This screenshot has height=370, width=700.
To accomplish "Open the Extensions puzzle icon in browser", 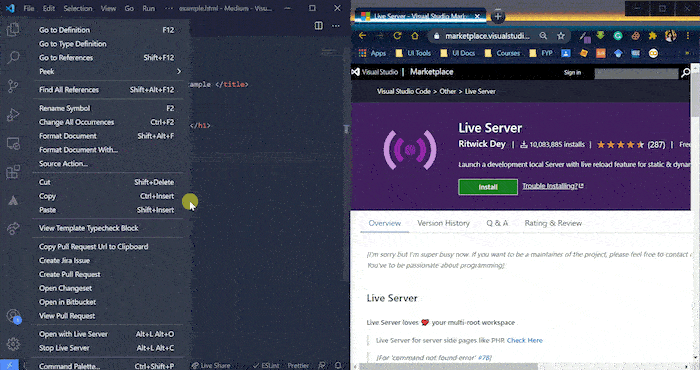I will (652, 36).
